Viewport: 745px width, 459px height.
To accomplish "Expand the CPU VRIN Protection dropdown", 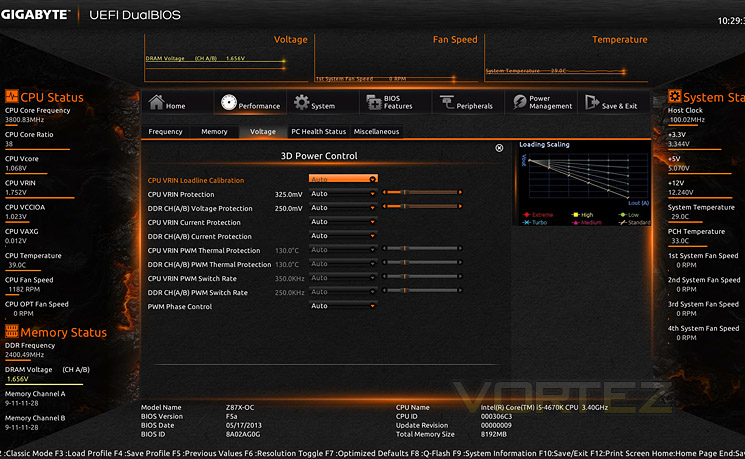I will (x=343, y=194).
